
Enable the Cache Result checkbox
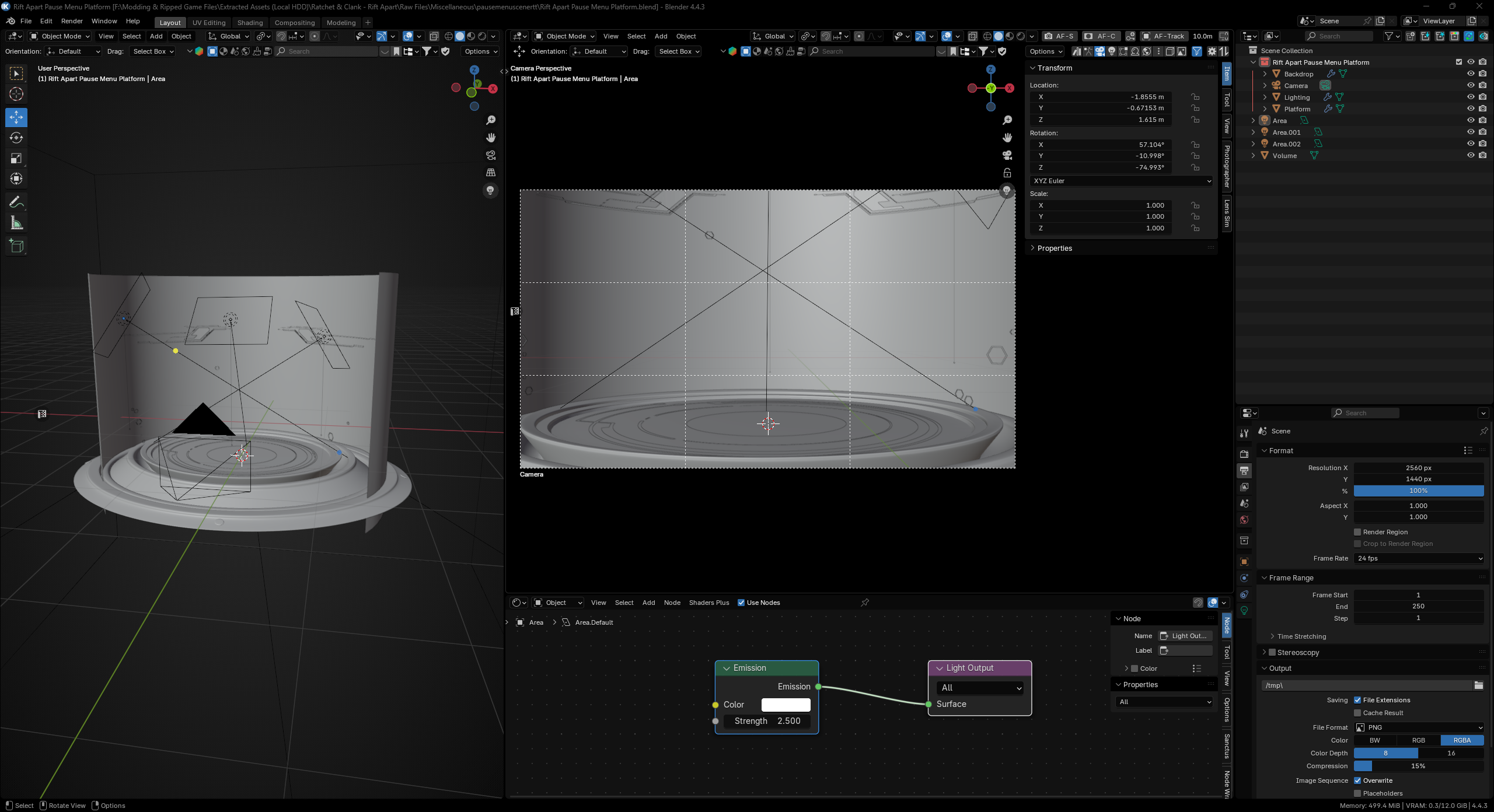point(1357,713)
